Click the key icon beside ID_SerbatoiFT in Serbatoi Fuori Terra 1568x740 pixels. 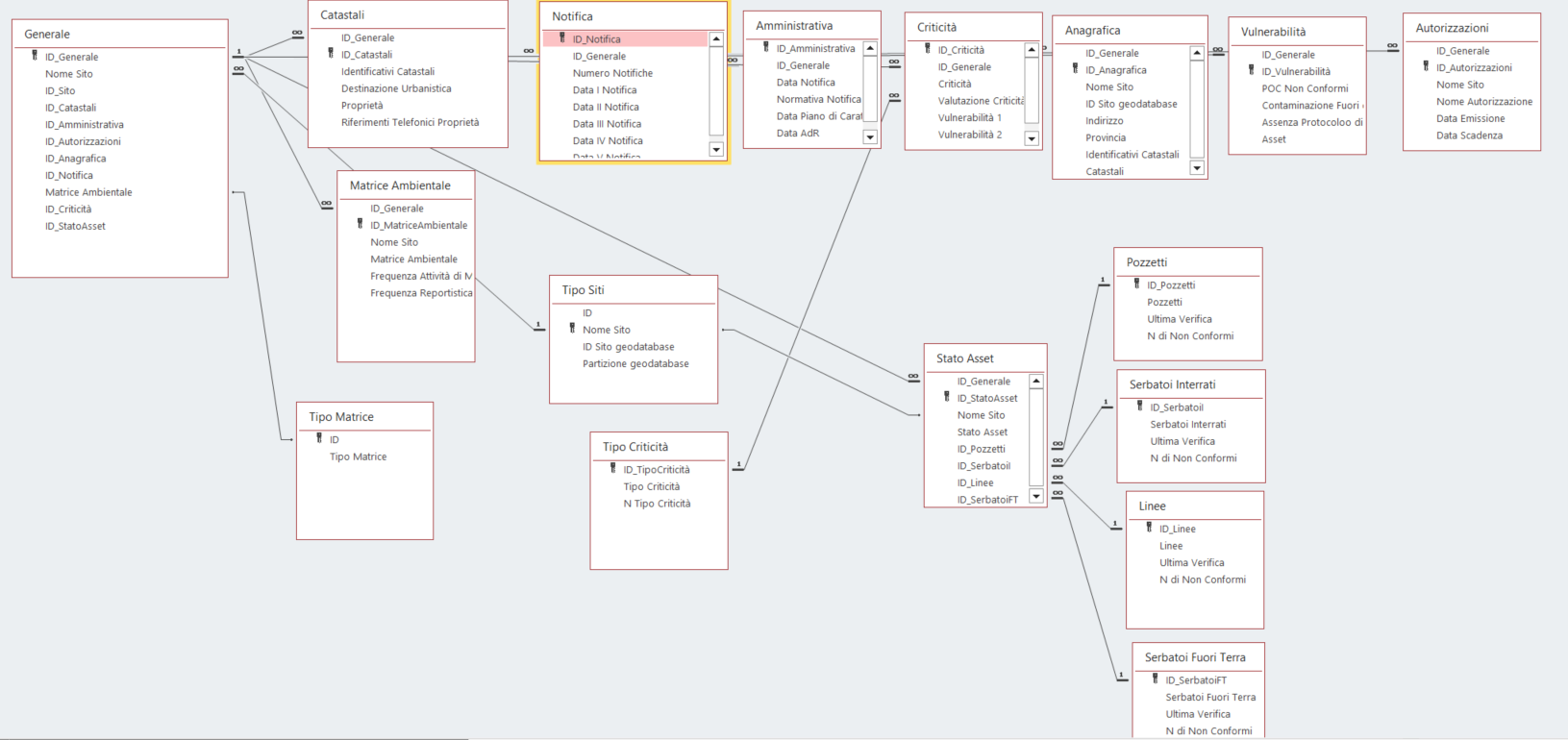coord(1156,679)
